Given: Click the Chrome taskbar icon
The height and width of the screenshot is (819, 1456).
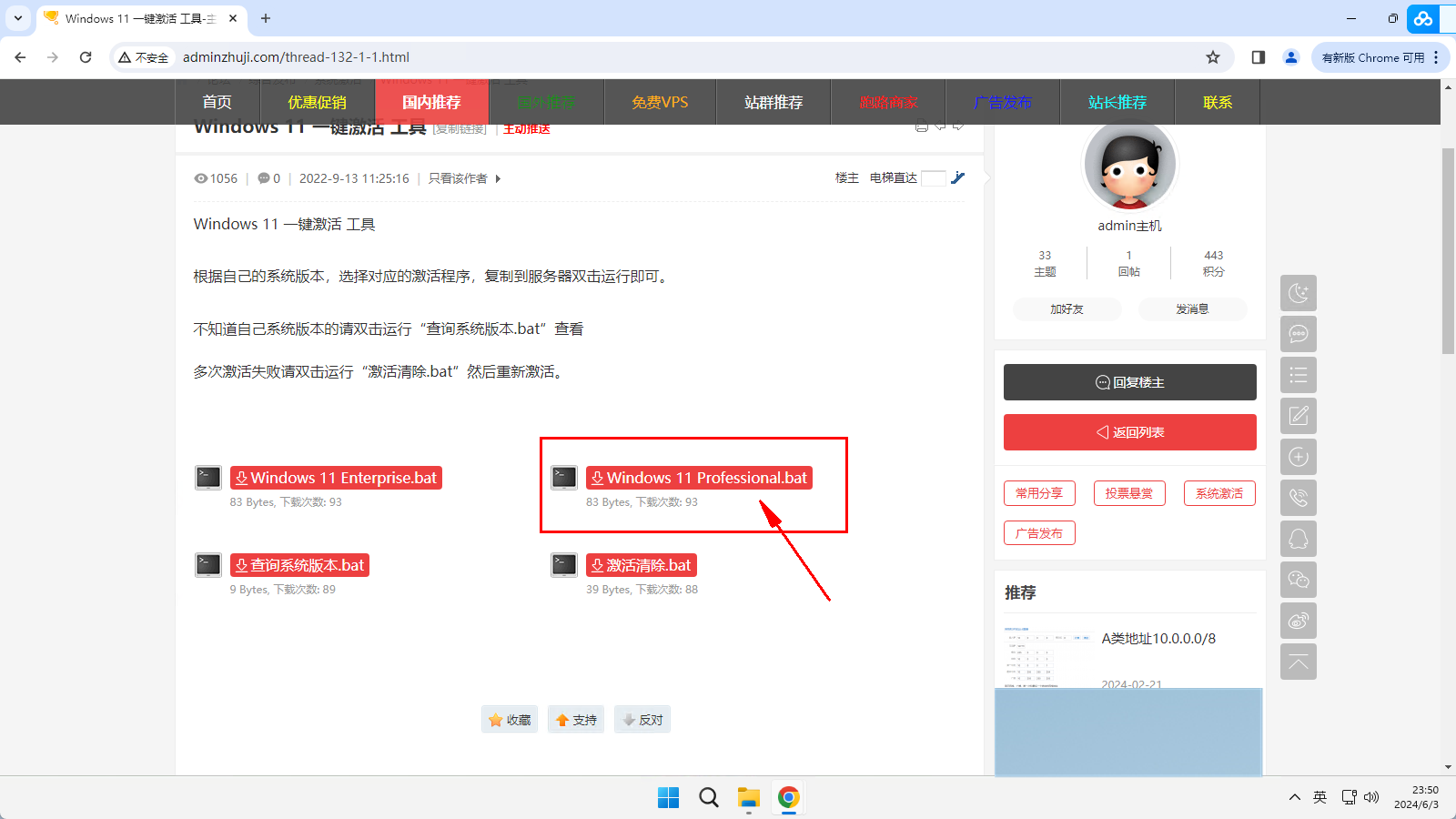Looking at the screenshot, I should pyautogui.click(x=788, y=798).
